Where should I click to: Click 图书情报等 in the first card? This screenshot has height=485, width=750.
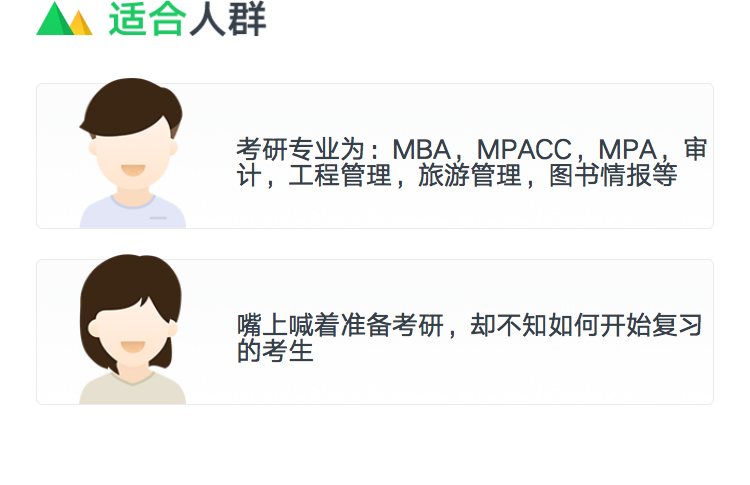click(x=613, y=175)
